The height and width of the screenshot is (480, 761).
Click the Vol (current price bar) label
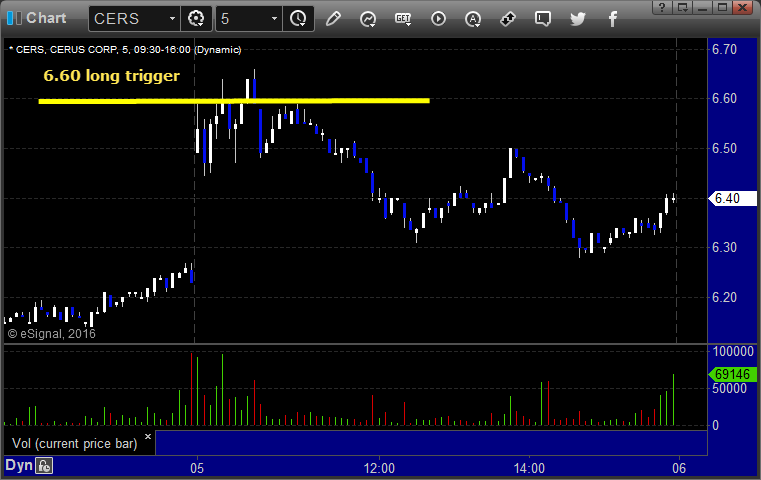click(x=75, y=444)
